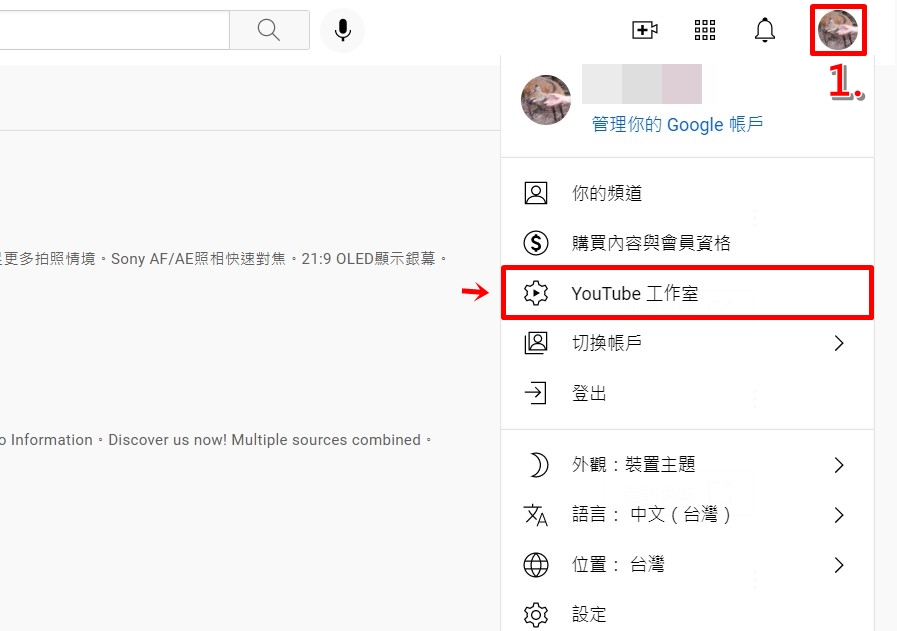The image size is (897, 631).
Task: Expand the 語言 chevron arrow
Action: 839,515
